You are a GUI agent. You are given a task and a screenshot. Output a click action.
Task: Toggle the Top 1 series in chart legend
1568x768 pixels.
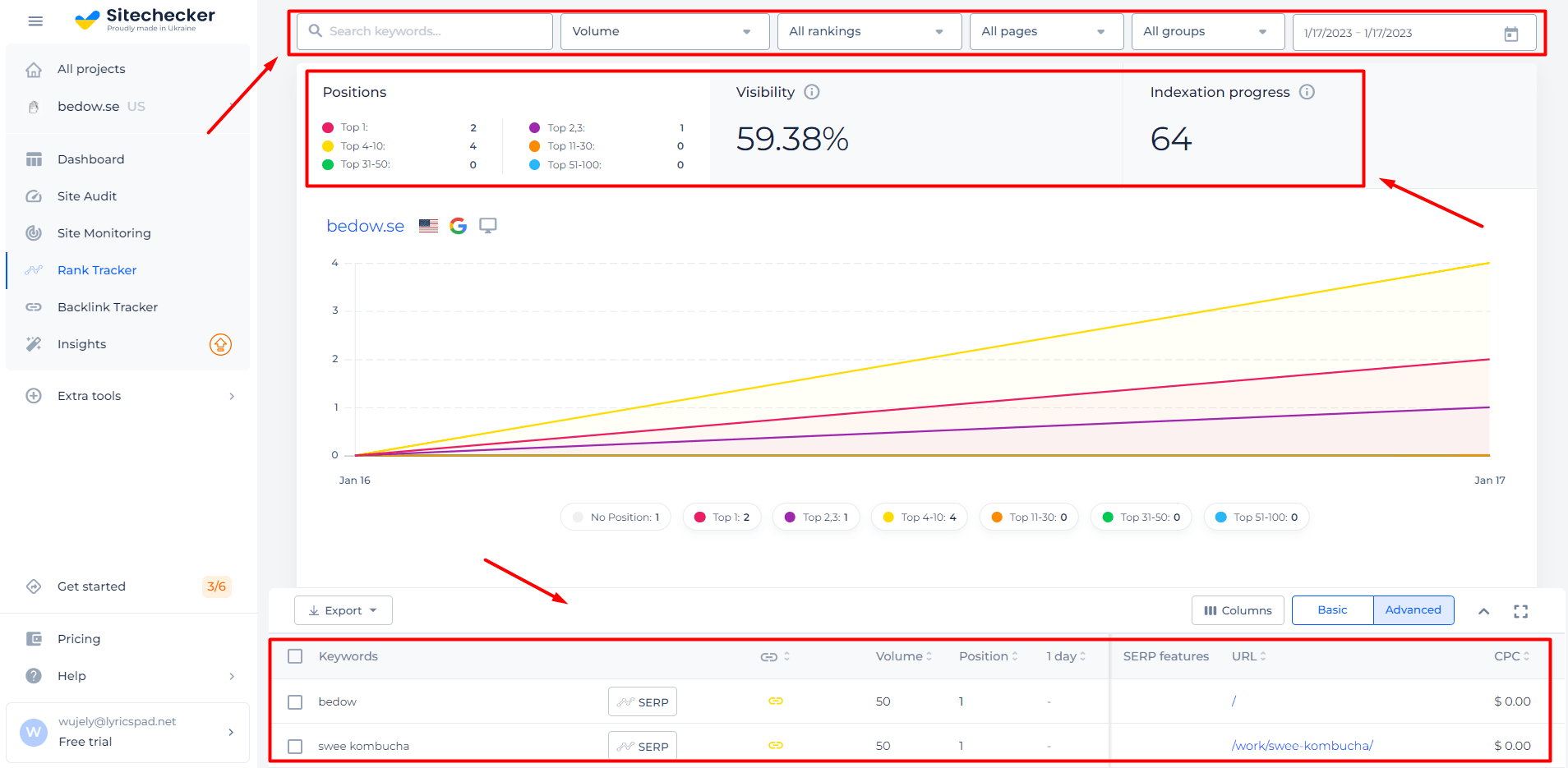tap(722, 517)
